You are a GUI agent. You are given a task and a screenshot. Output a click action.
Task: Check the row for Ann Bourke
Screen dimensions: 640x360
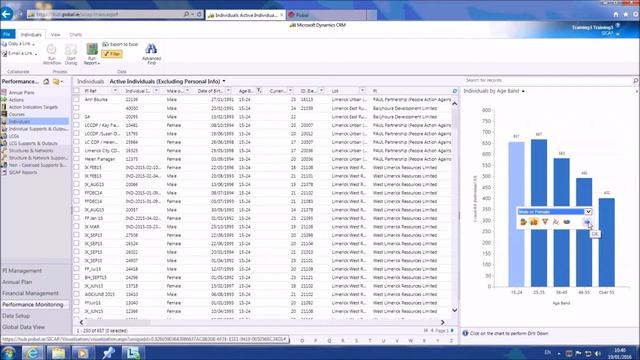click(77, 99)
